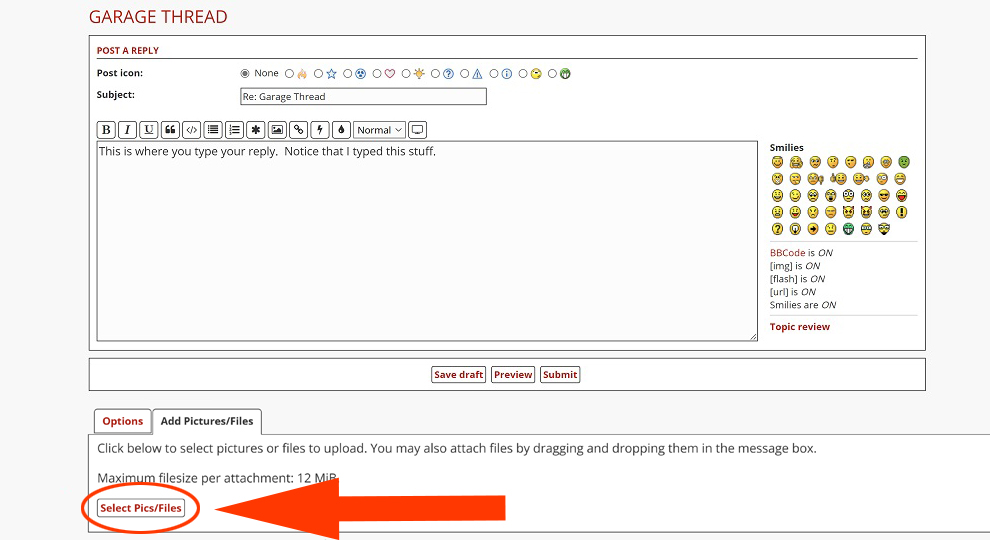Open the Add Pictures/Files tab

[207, 421]
